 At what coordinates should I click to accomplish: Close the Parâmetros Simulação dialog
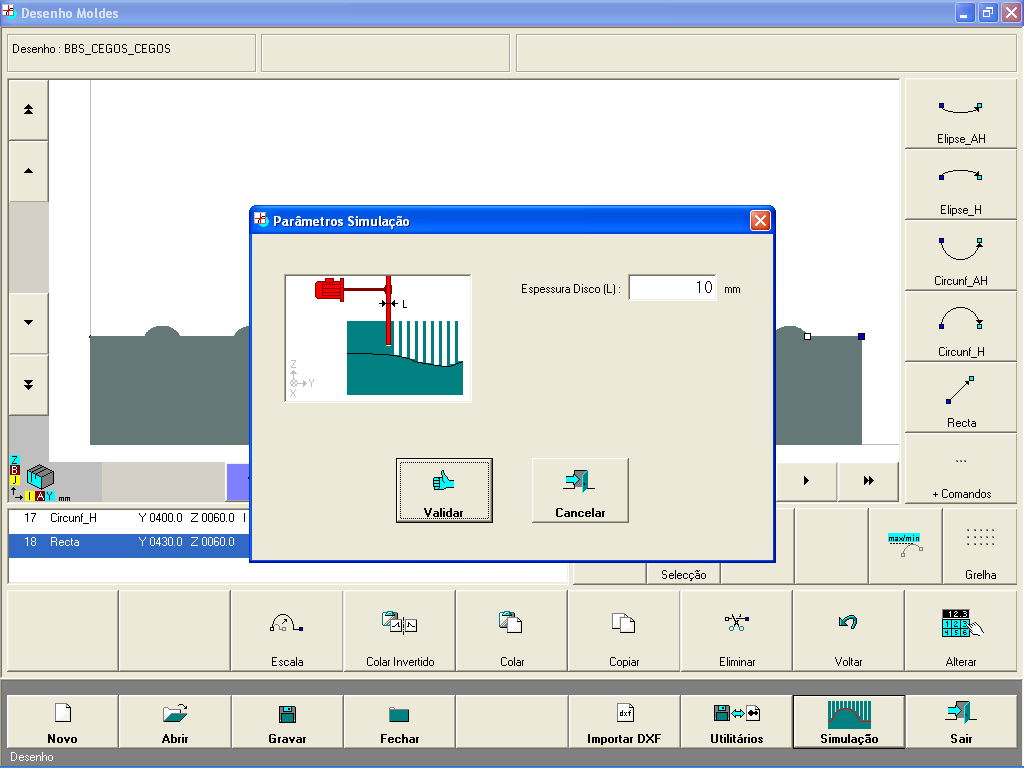[x=760, y=221]
